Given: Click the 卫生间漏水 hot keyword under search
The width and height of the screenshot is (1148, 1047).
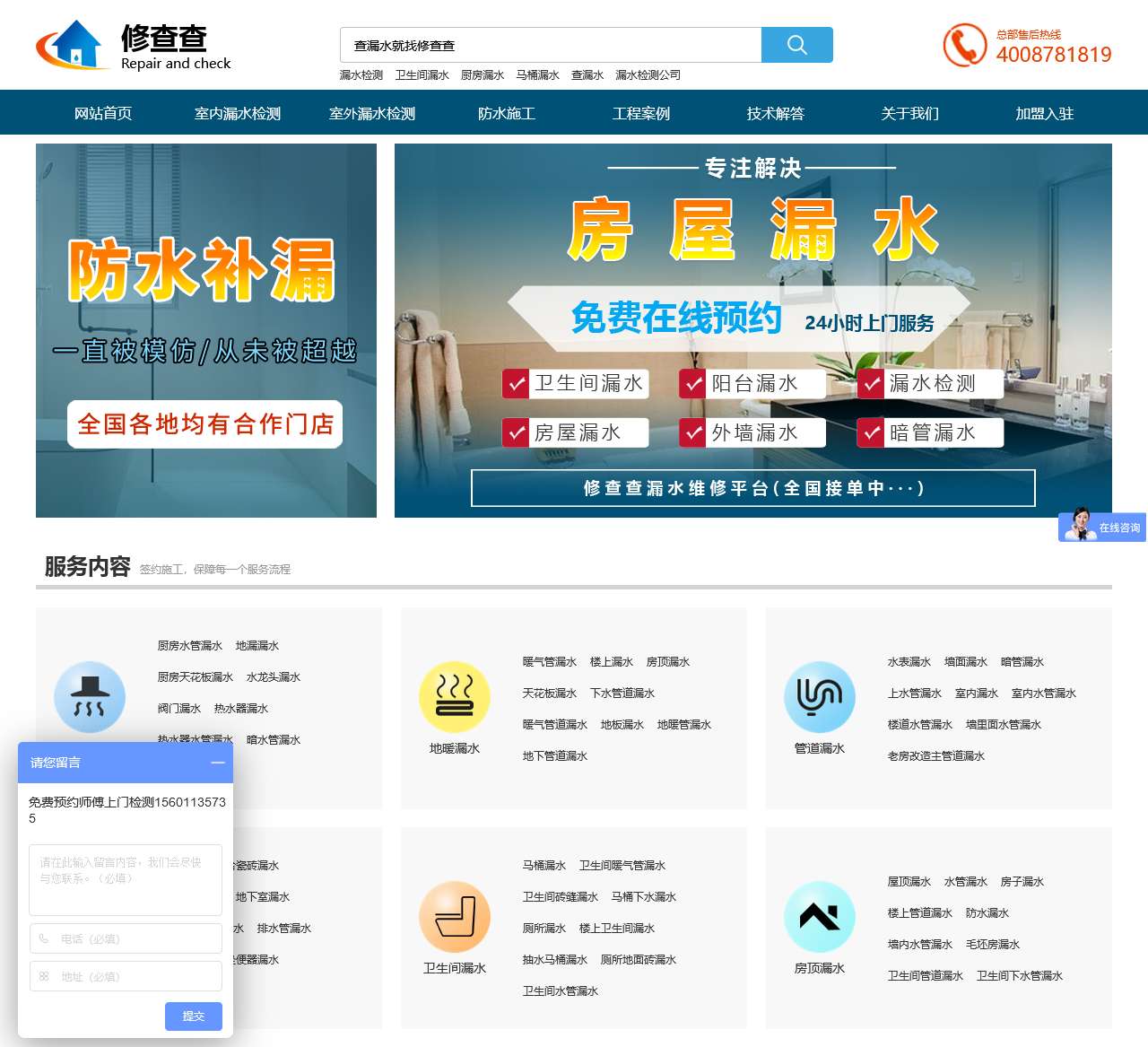Looking at the screenshot, I should tap(422, 75).
